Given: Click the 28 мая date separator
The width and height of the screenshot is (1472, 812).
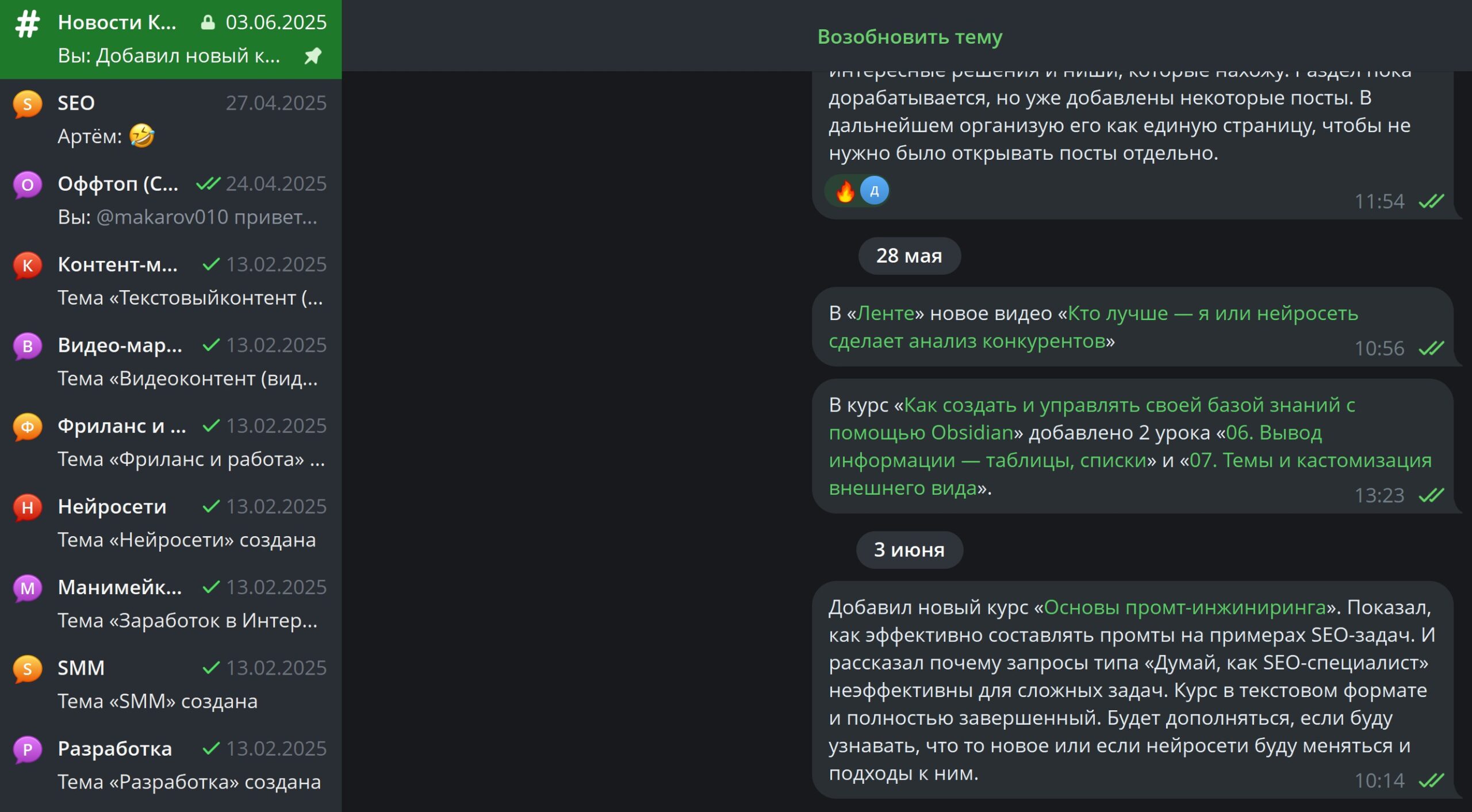Looking at the screenshot, I should pyautogui.click(x=909, y=256).
